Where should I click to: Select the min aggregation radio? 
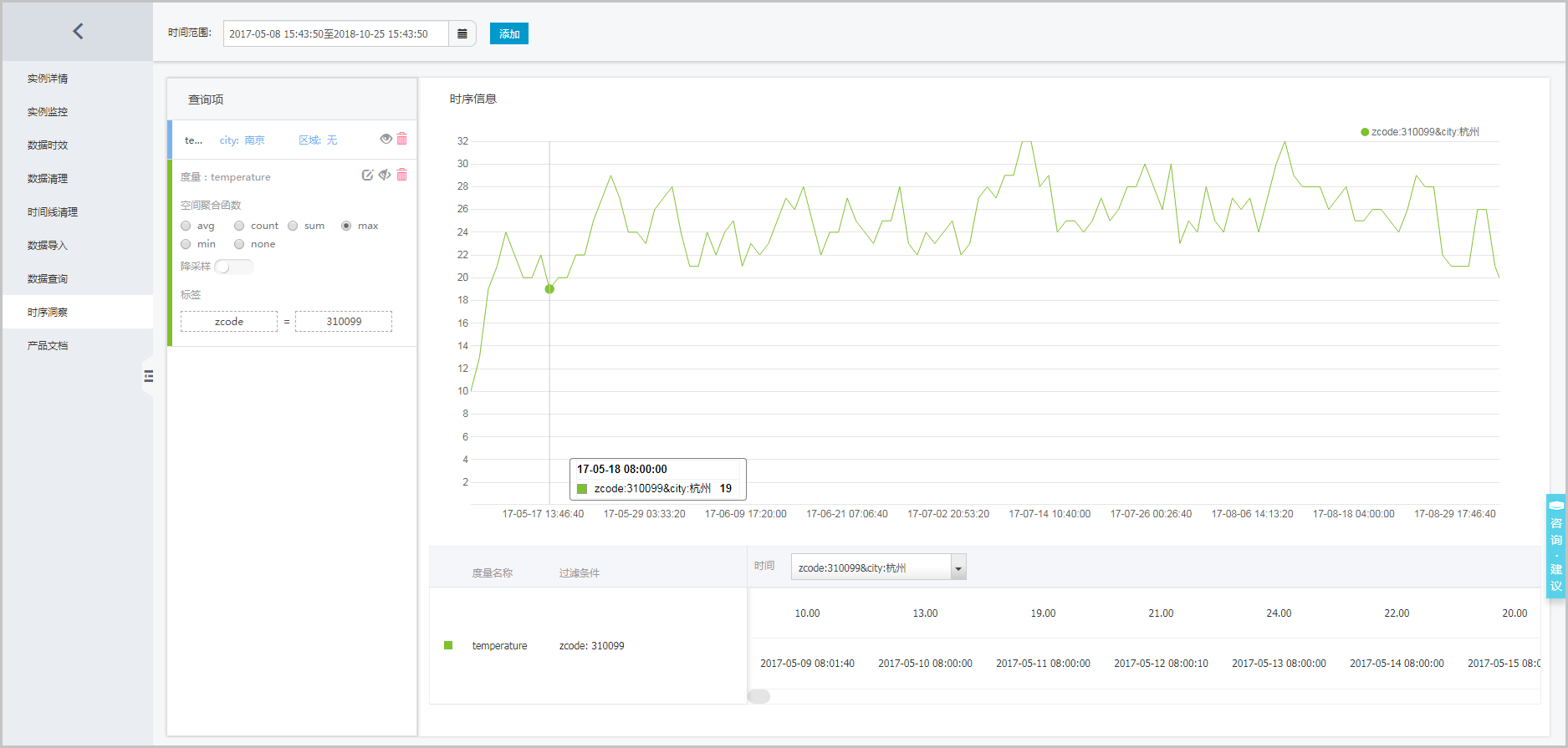tap(186, 244)
